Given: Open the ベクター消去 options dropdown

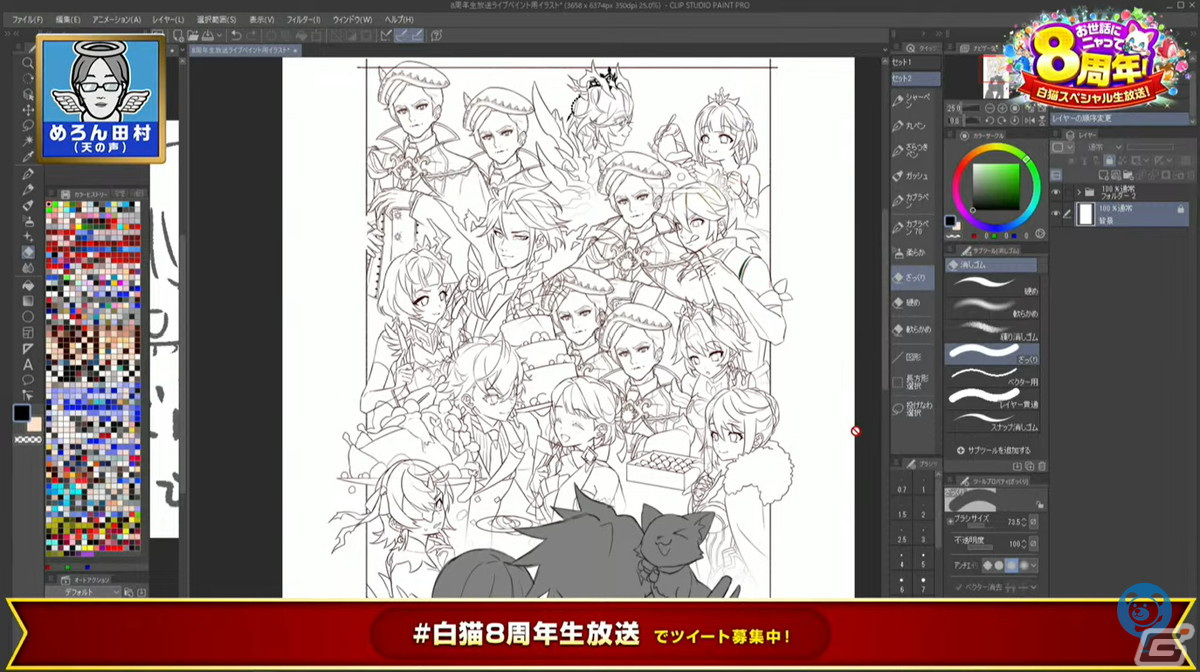Looking at the screenshot, I should coord(1033,587).
